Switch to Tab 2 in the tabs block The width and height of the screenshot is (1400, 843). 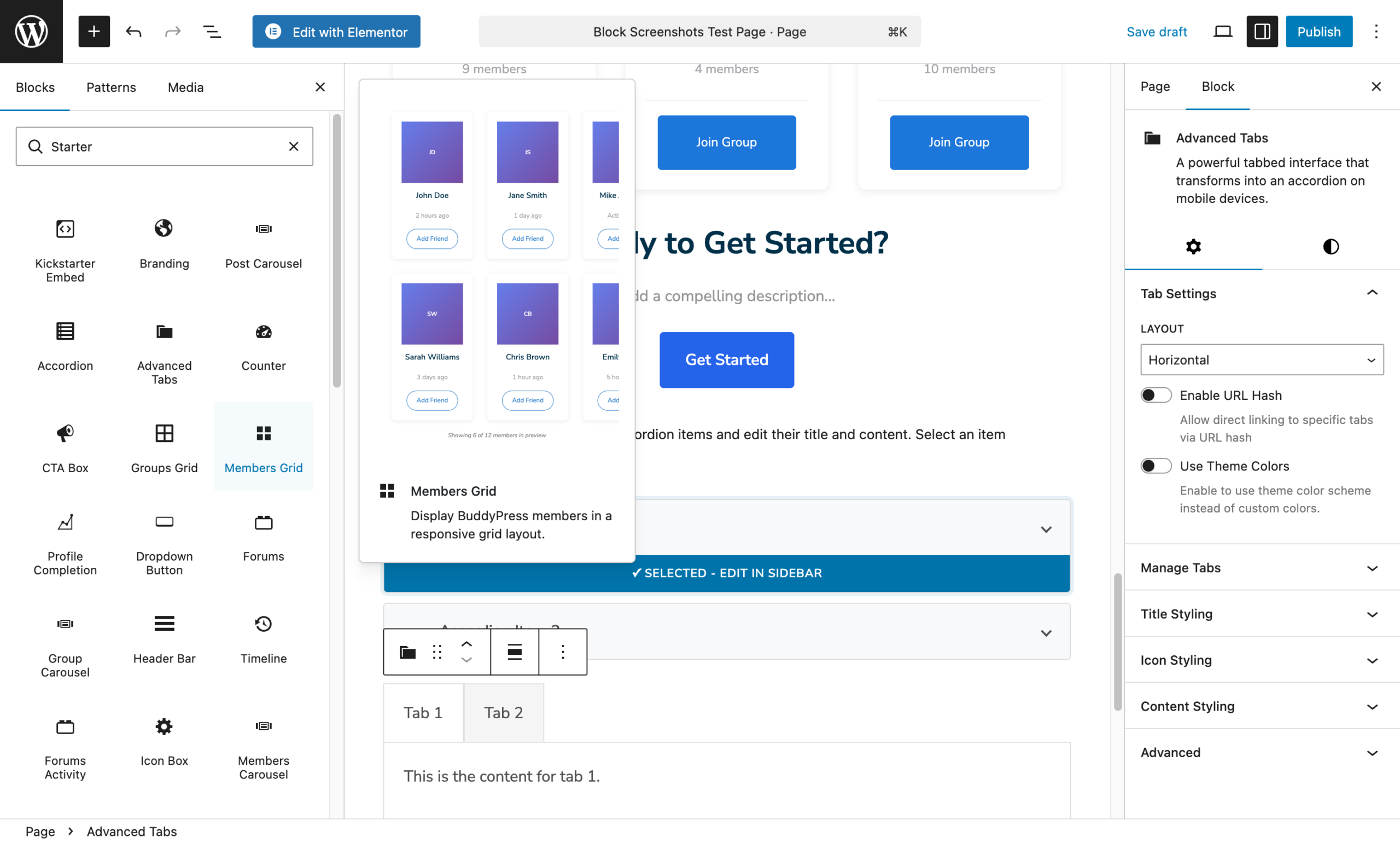tap(503, 712)
